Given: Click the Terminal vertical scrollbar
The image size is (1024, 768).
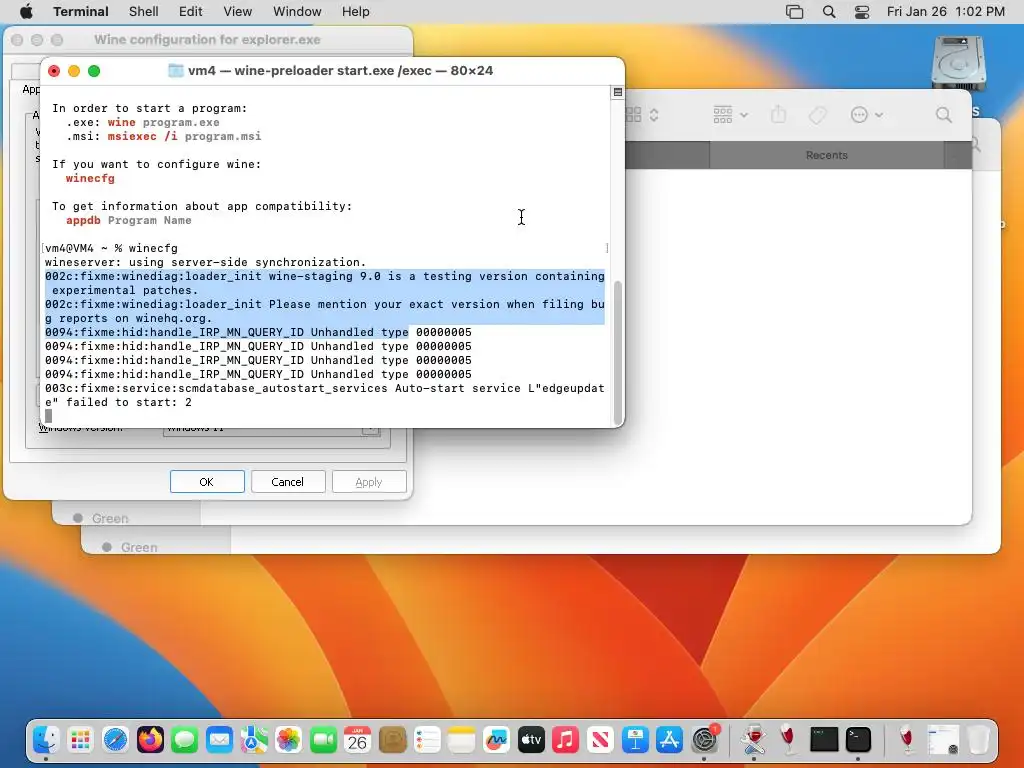Looking at the screenshot, I should coord(618,353).
